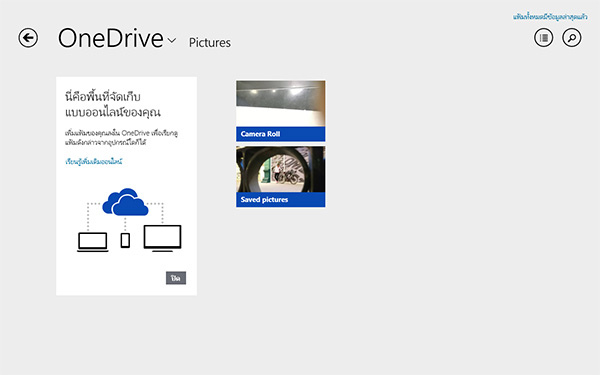The width and height of the screenshot is (600, 375).
Task: Click the OneDrive word in card description
Action: click(135, 133)
